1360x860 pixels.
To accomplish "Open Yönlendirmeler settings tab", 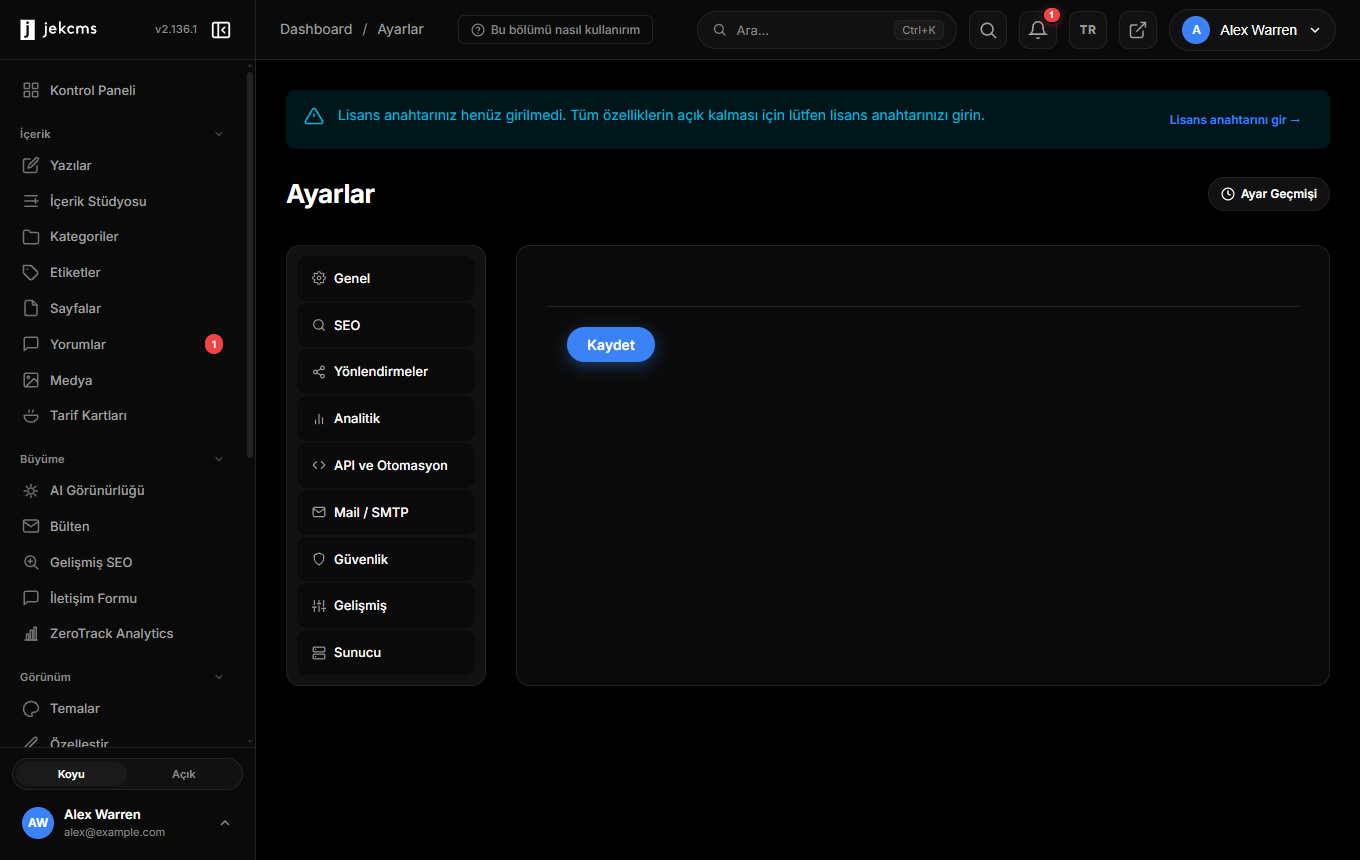I will tap(386, 371).
